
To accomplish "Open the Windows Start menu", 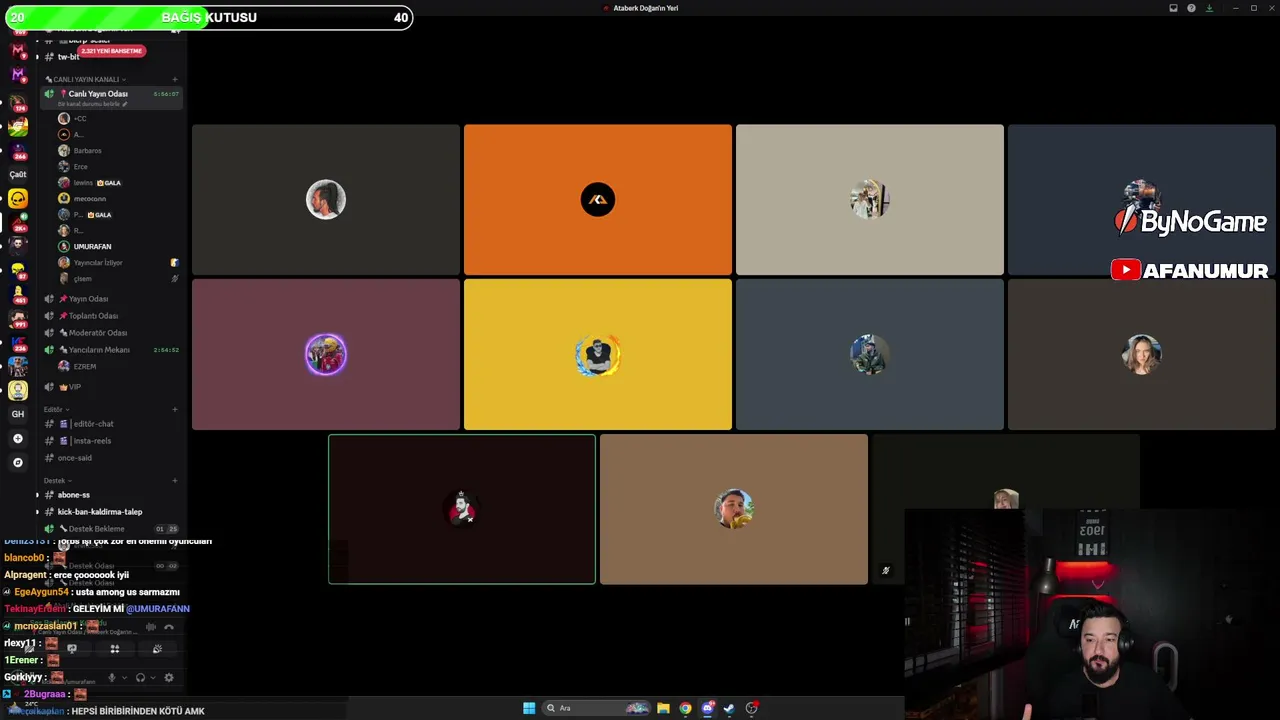I will point(529,708).
